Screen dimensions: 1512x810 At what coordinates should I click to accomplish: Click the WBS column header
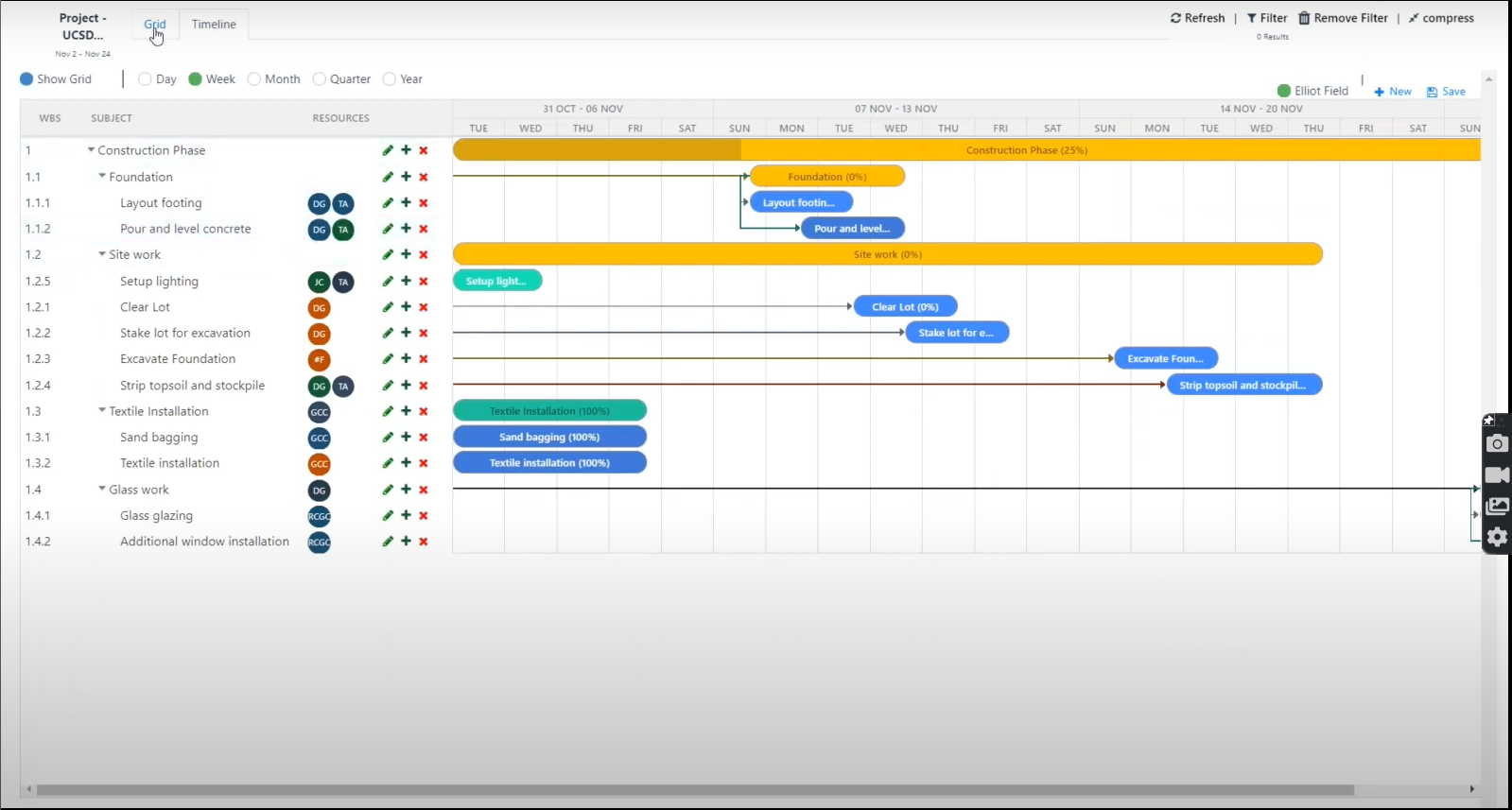[x=50, y=118]
